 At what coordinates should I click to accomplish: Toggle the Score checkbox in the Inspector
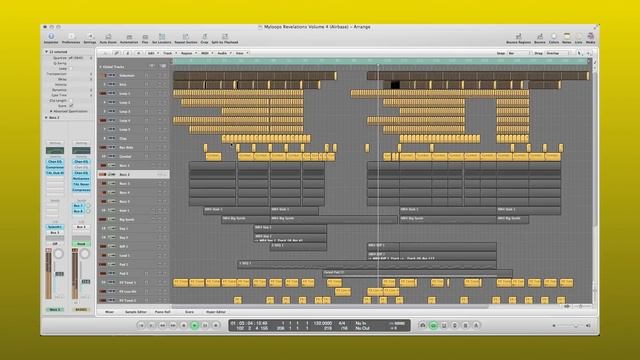(x=71, y=106)
